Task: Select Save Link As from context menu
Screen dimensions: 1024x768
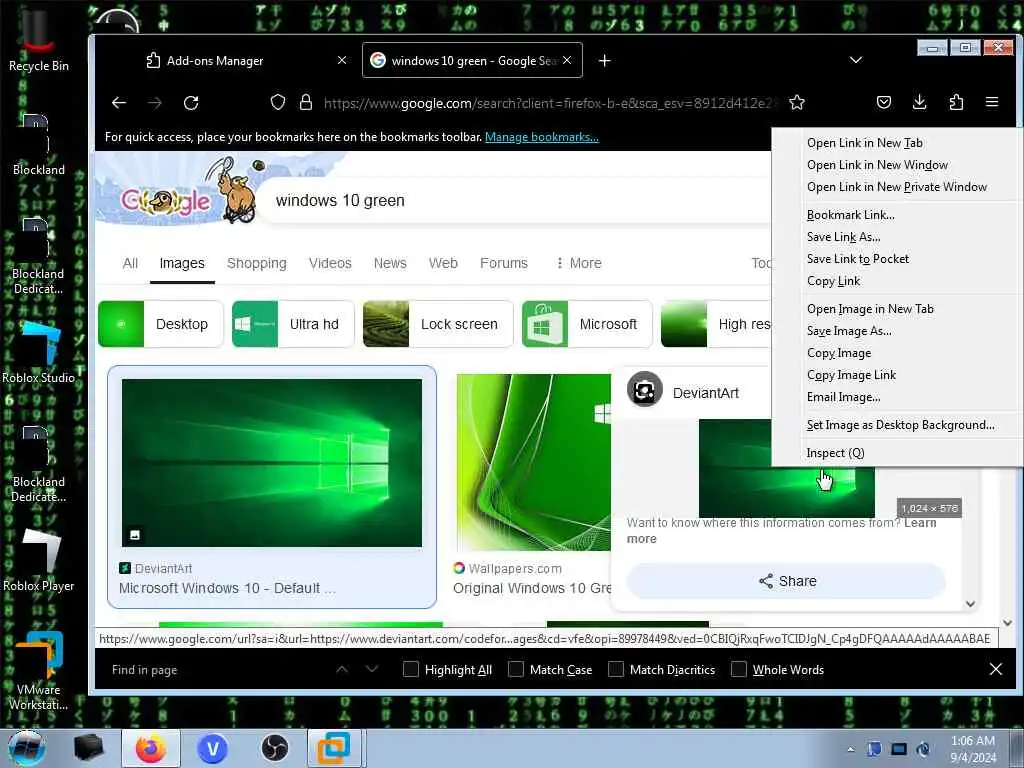Action: click(843, 237)
